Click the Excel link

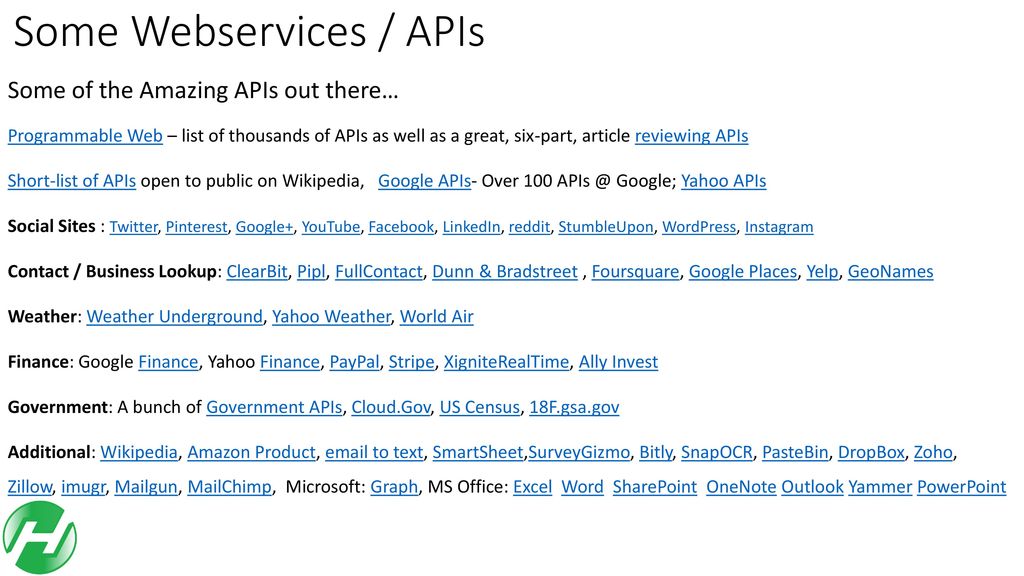[x=533, y=487]
